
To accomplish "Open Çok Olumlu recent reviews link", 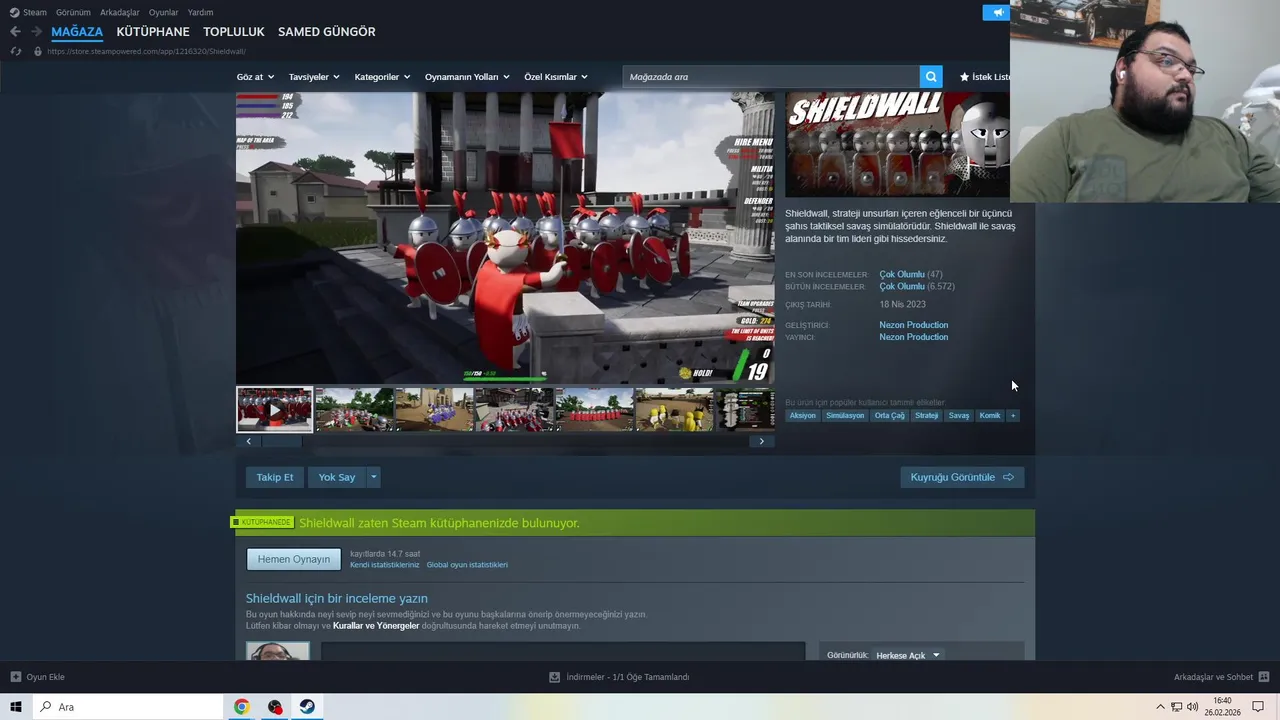I will pos(902,274).
